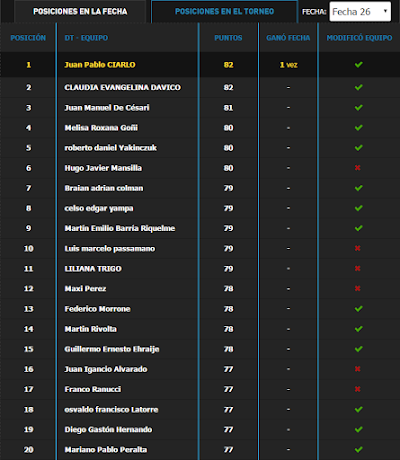Click green check for celso edgar yampa
Image resolution: width=400 pixels, height=460 pixels.
pos(359,208)
